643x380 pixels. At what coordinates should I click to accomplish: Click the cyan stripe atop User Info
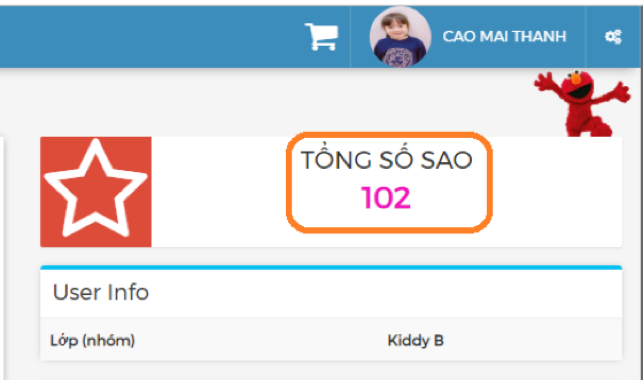pos(331,268)
